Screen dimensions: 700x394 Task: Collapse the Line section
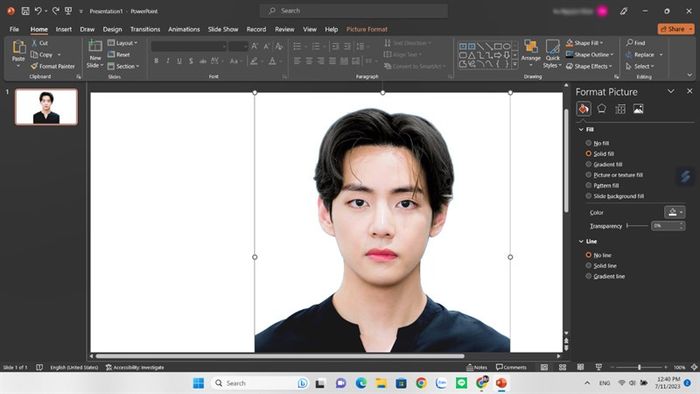(581, 241)
